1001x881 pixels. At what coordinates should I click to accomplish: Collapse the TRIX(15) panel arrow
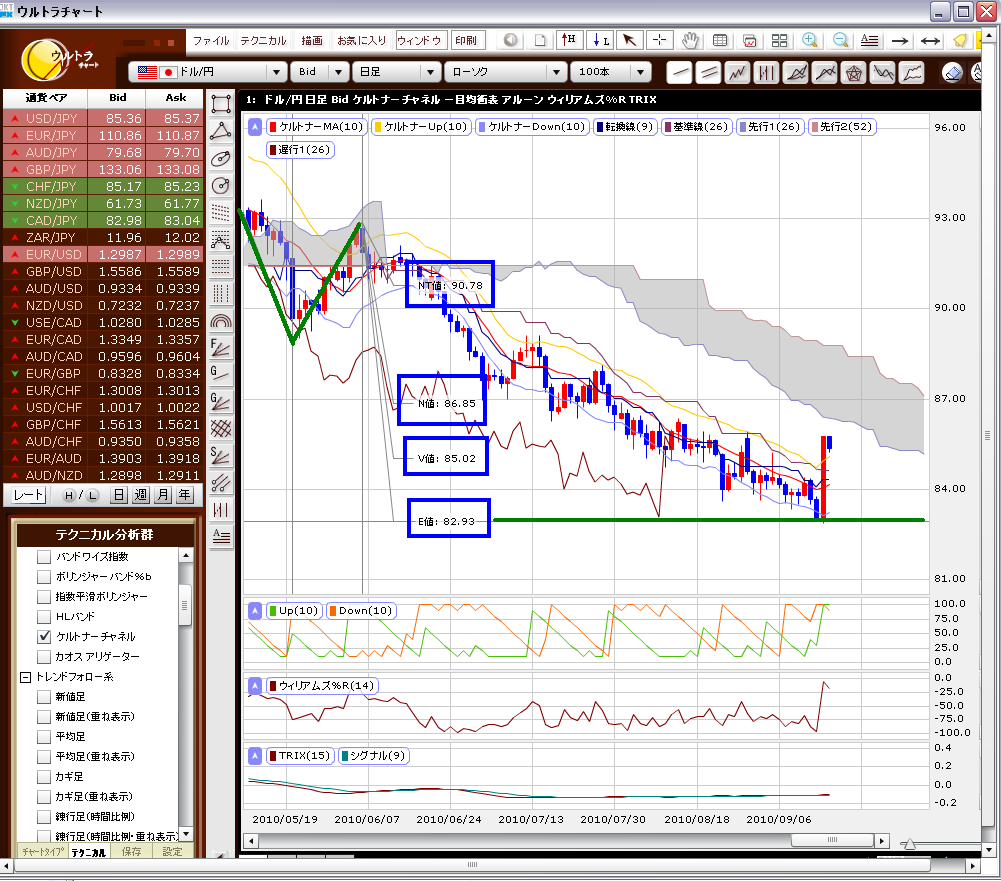(x=255, y=756)
